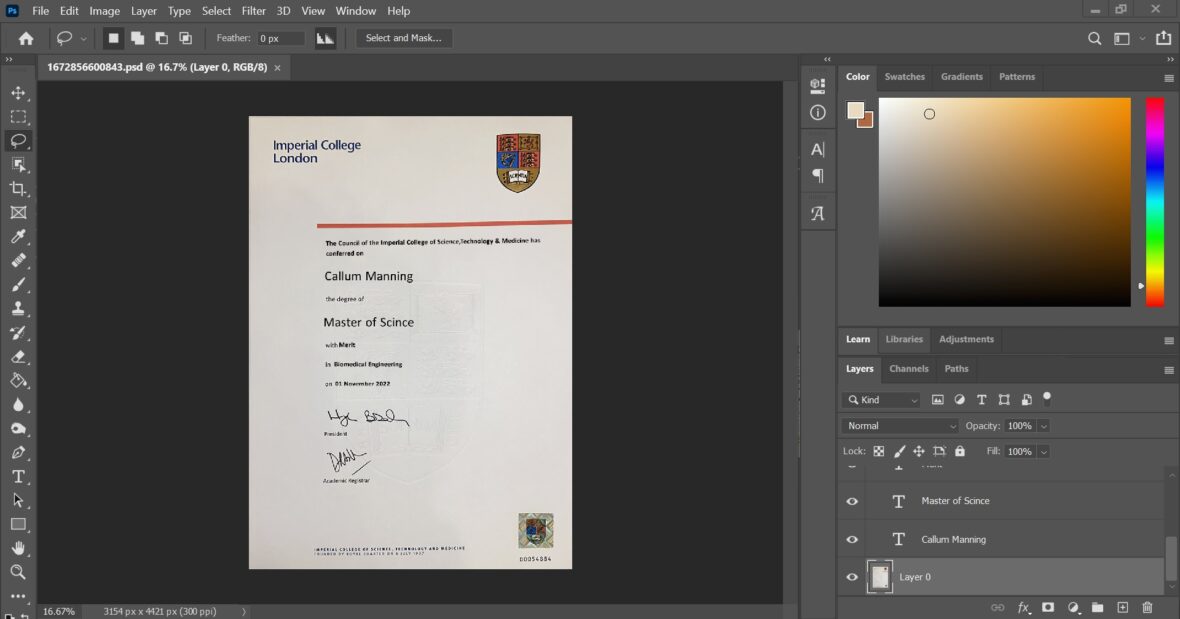Hide Layer 0 visibility eye

point(852,577)
